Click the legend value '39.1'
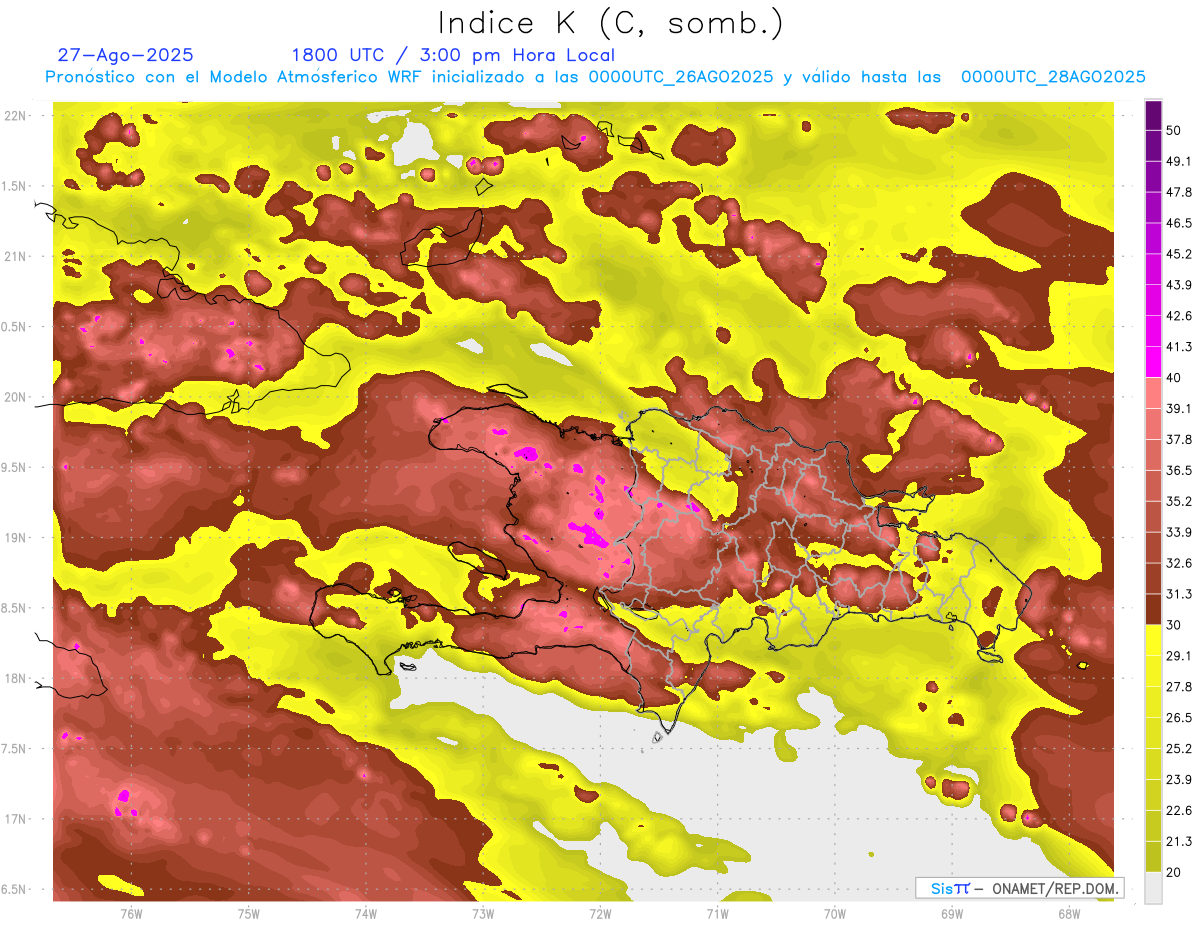Image resolution: width=1200 pixels, height=927 pixels. point(1179,408)
